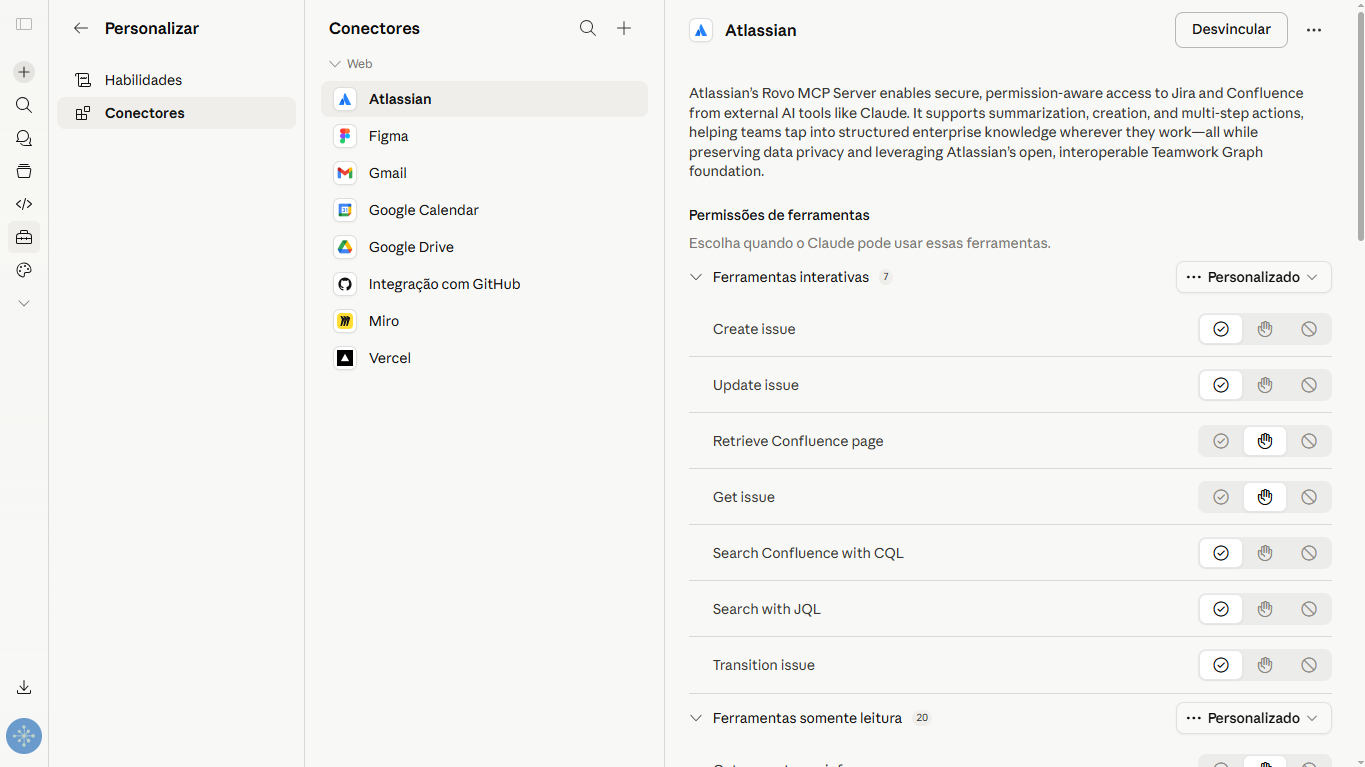Open Personalizado dropdown for Ferramentas somente leitura

[1253, 718]
